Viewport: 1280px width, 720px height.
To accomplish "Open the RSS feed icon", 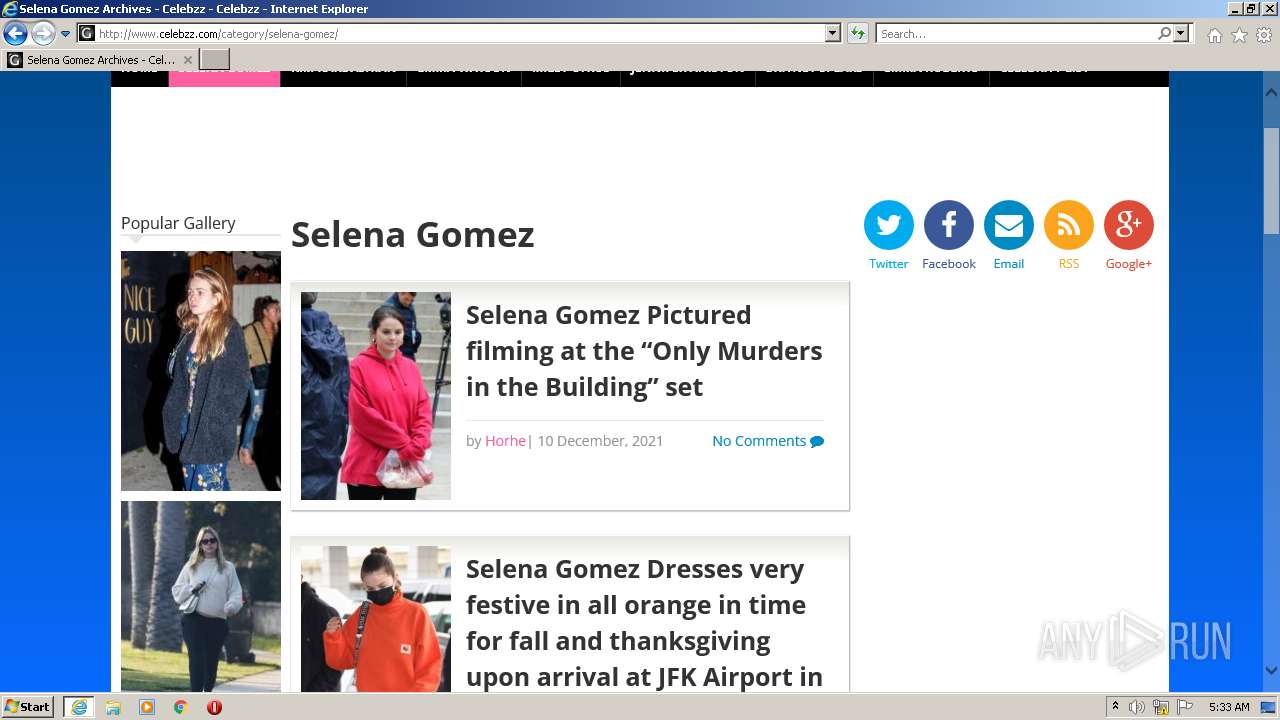I will pos(1068,225).
